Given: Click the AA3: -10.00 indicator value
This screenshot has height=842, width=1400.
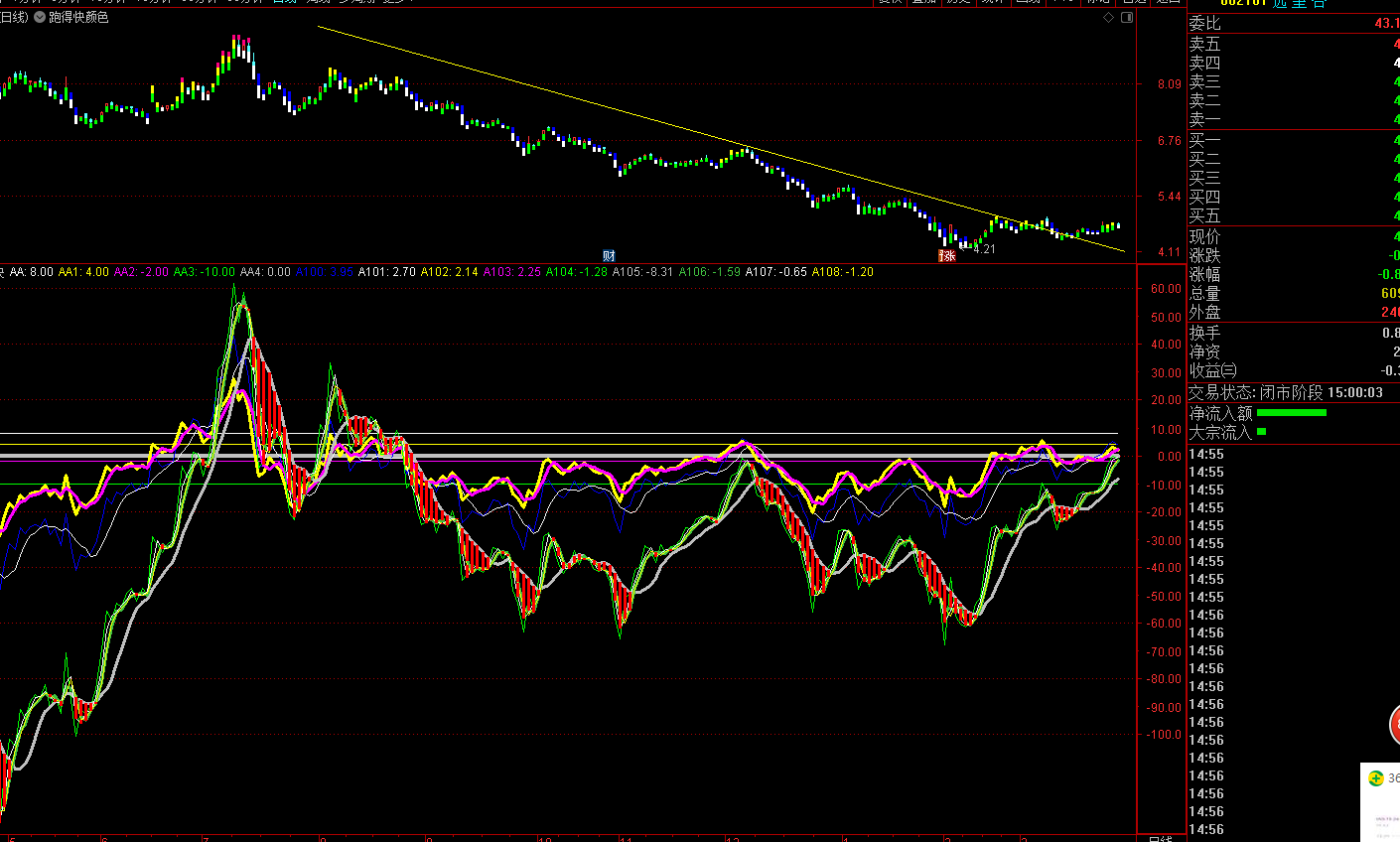Looking at the screenshot, I should tap(205, 271).
